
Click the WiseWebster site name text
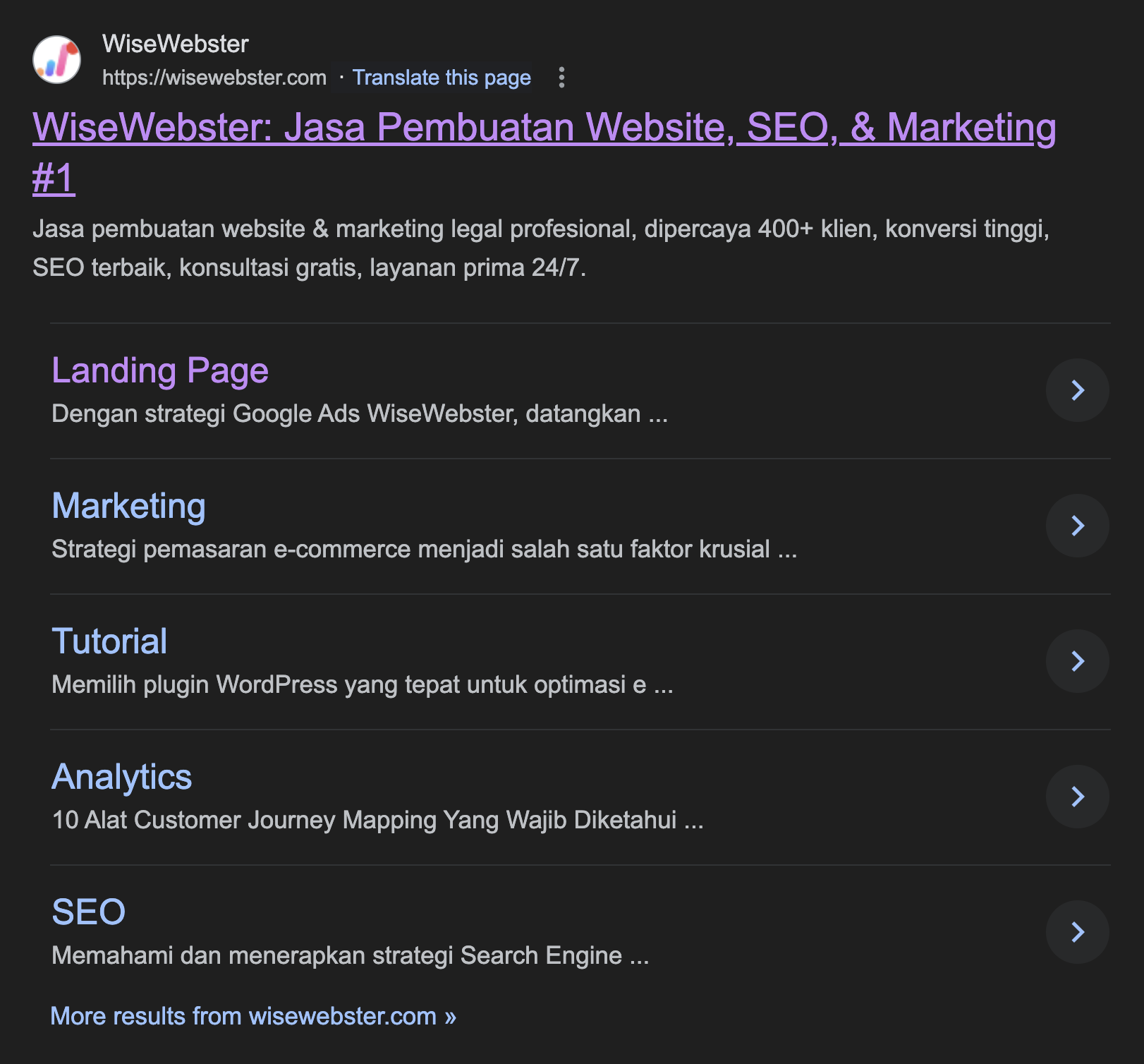pyautogui.click(x=175, y=44)
